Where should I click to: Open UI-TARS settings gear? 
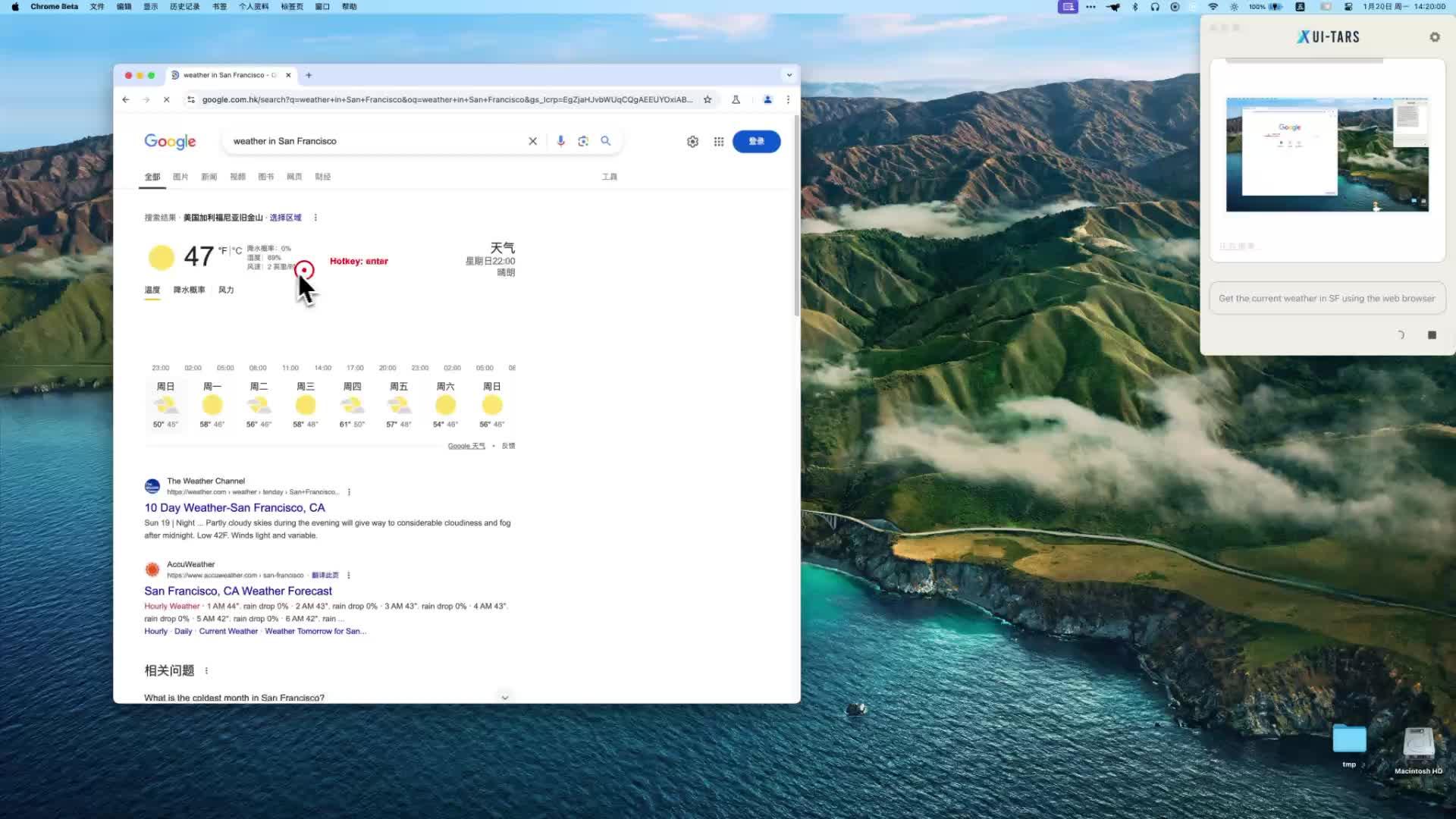[1434, 36]
